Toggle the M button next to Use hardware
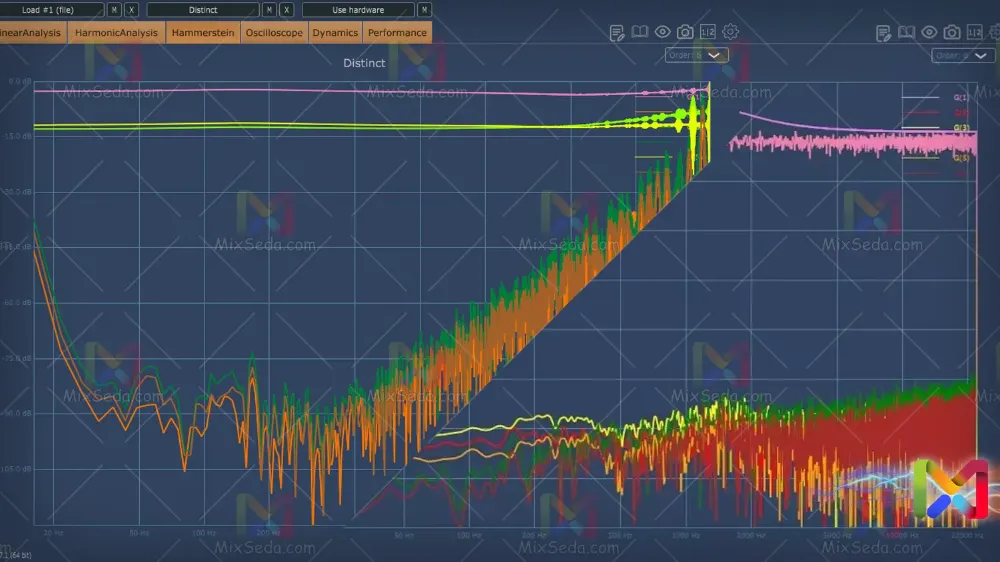This screenshot has height=562, width=1000. pos(425,10)
